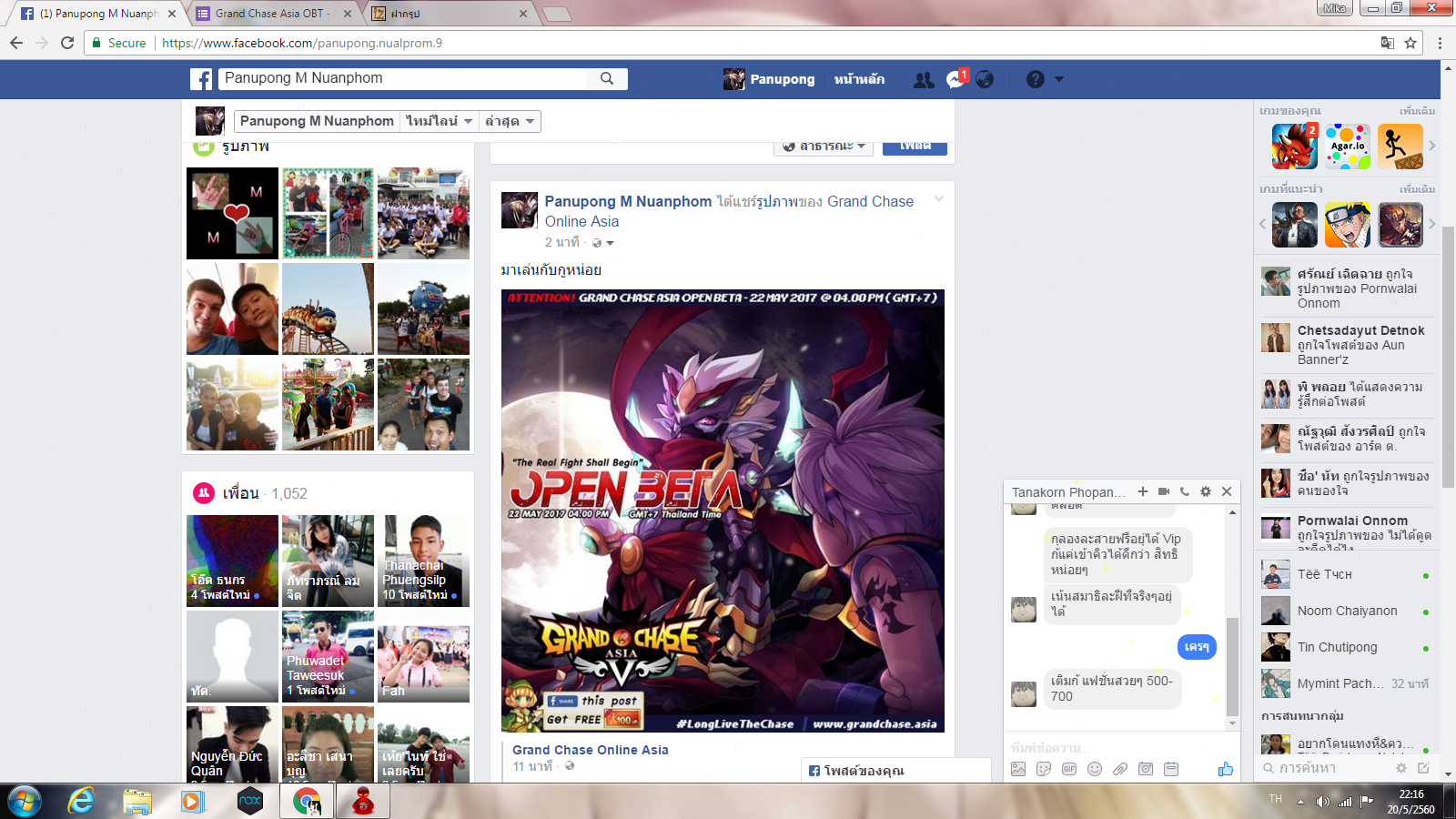Open chat sidebar settings gear
The width and height of the screenshot is (1456, 819).
(x=1401, y=768)
